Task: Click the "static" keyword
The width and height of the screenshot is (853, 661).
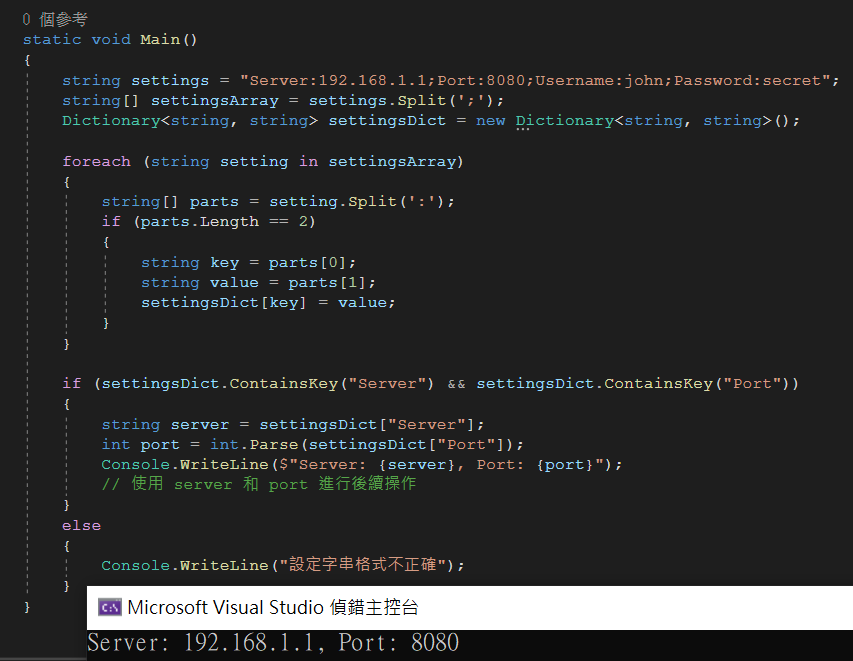Action: click(52, 40)
